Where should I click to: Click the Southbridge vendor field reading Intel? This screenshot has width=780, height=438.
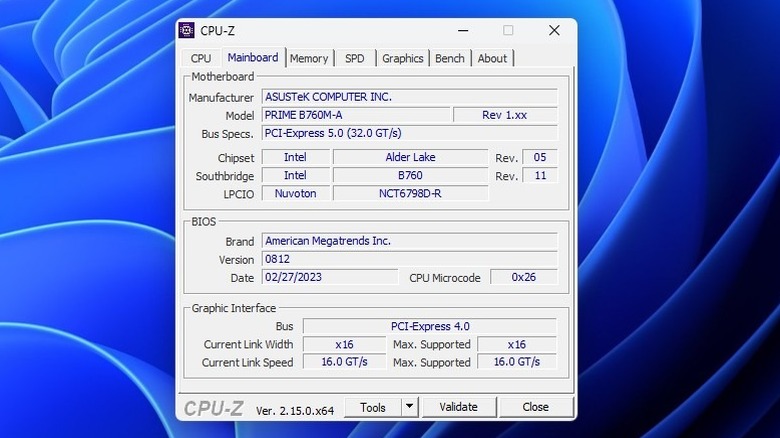tap(295, 175)
